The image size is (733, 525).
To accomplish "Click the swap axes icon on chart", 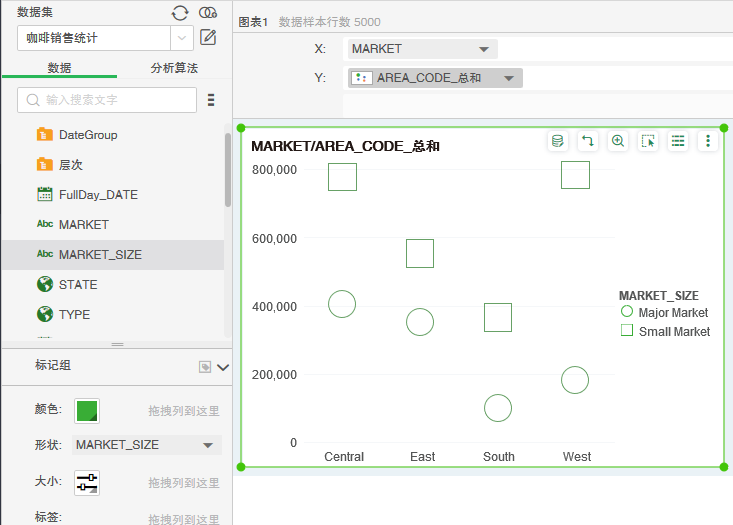I will tap(588, 141).
